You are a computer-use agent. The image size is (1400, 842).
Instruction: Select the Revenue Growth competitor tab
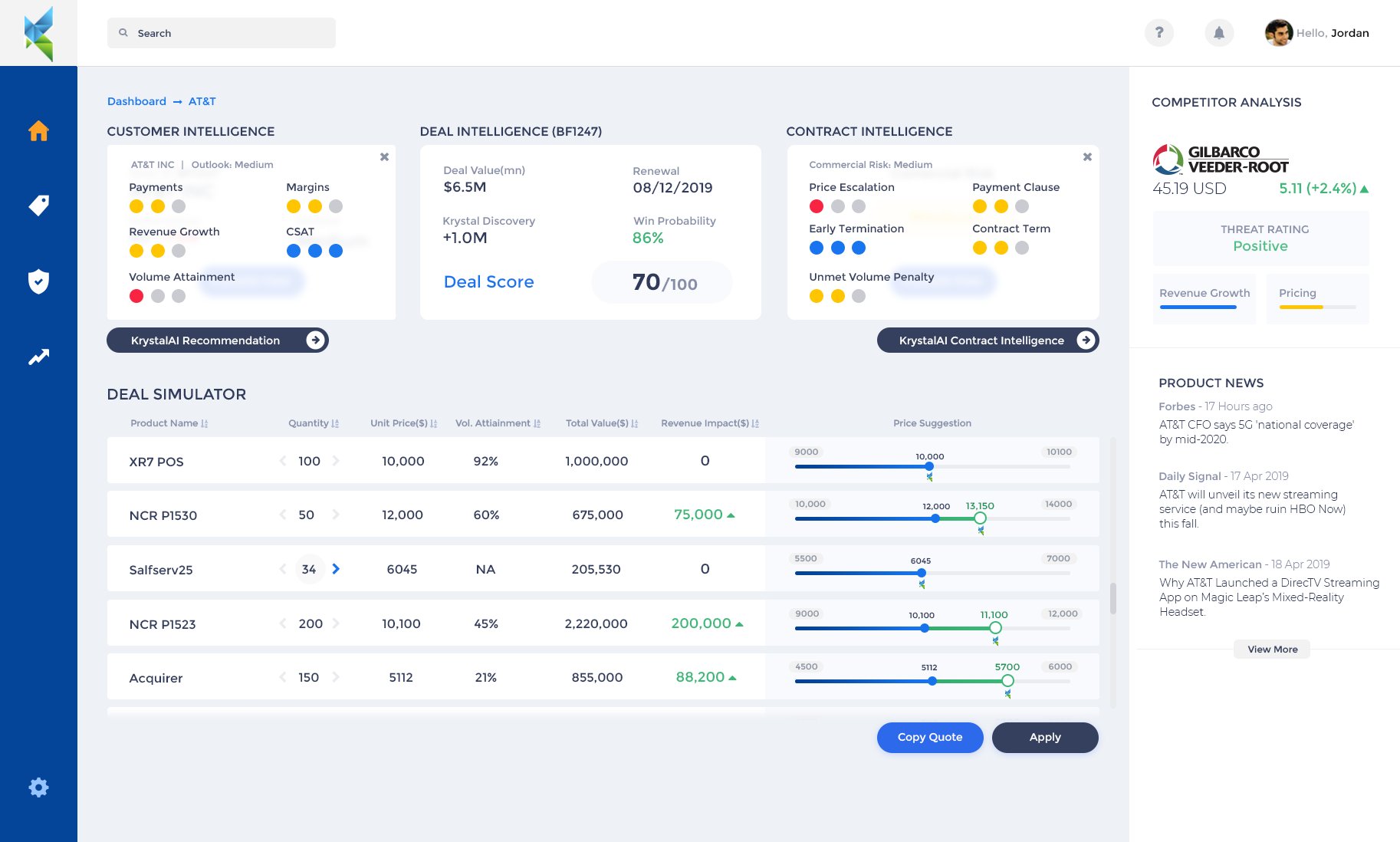point(1204,298)
